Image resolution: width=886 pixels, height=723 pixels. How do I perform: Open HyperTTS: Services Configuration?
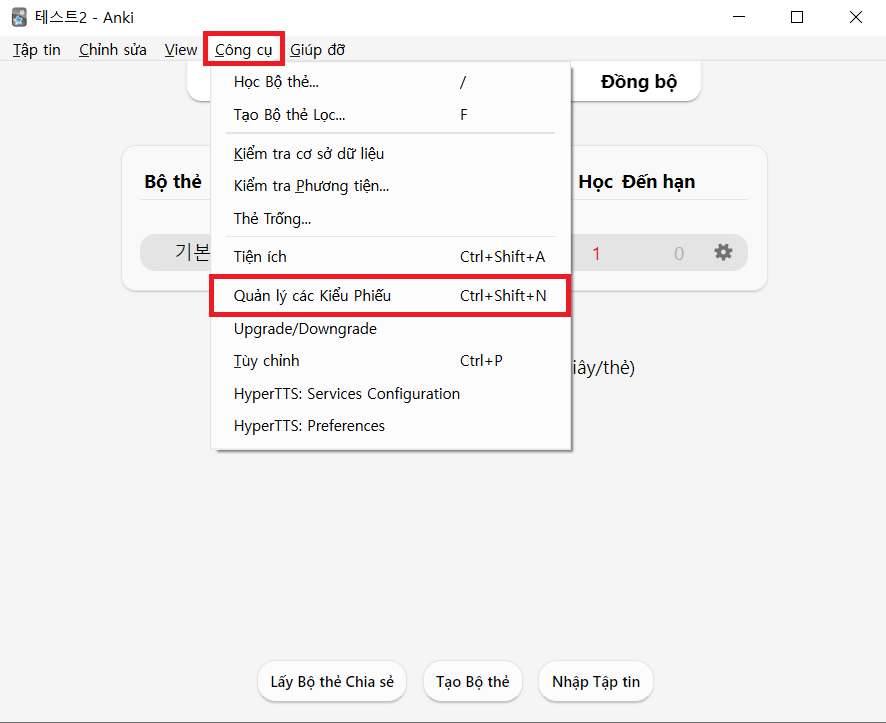pyautogui.click(x=390, y=394)
